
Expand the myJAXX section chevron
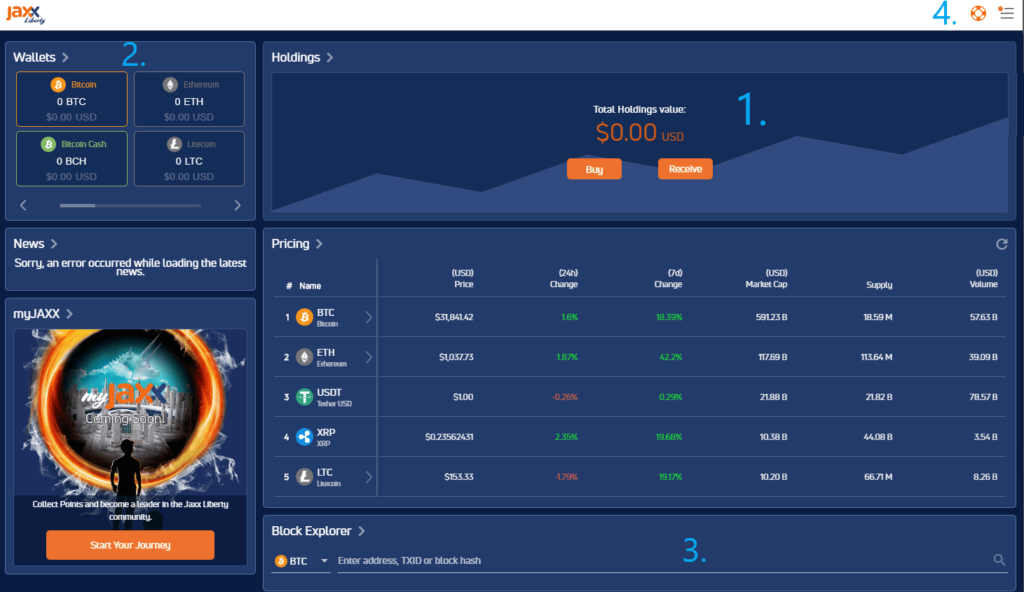tap(69, 314)
